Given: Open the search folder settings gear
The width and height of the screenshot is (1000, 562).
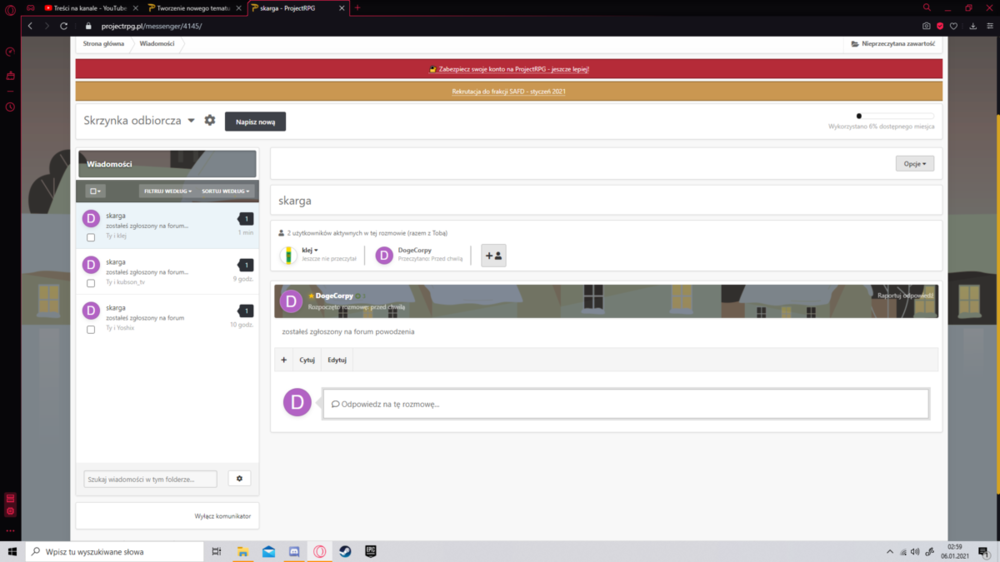Looking at the screenshot, I should (239, 478).
